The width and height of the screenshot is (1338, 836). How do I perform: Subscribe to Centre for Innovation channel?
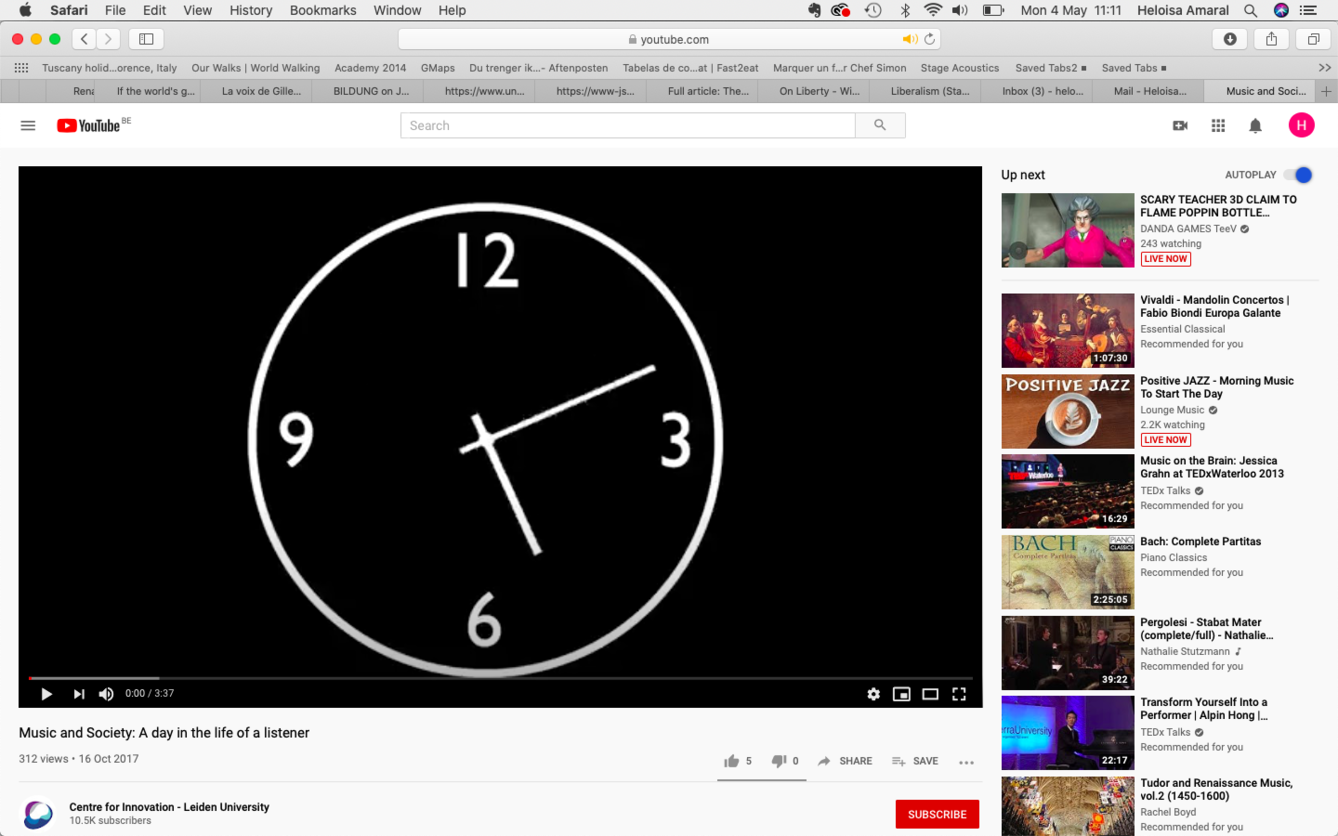936,814
